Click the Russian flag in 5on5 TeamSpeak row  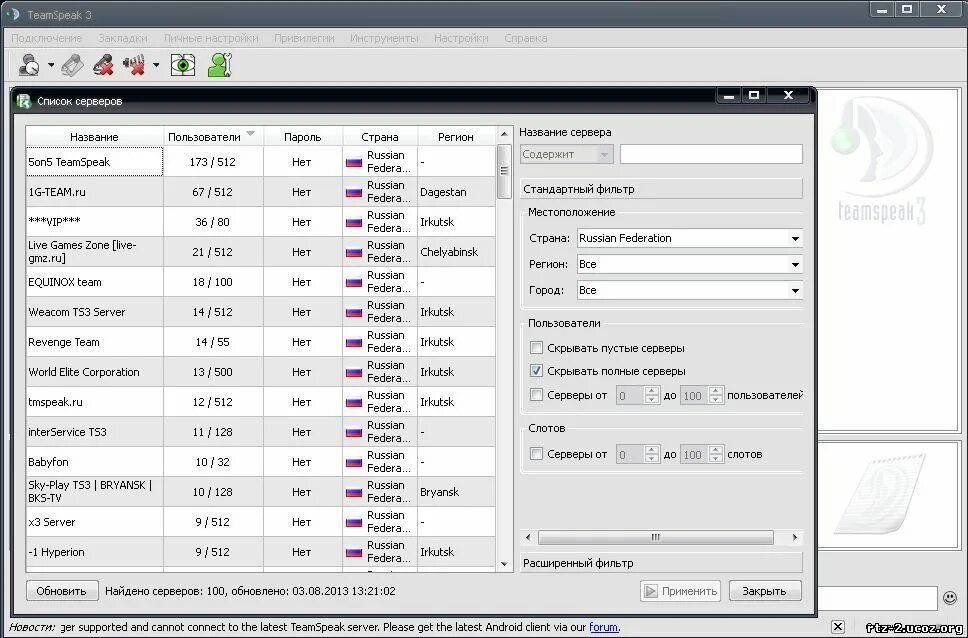tap(354, 162)
